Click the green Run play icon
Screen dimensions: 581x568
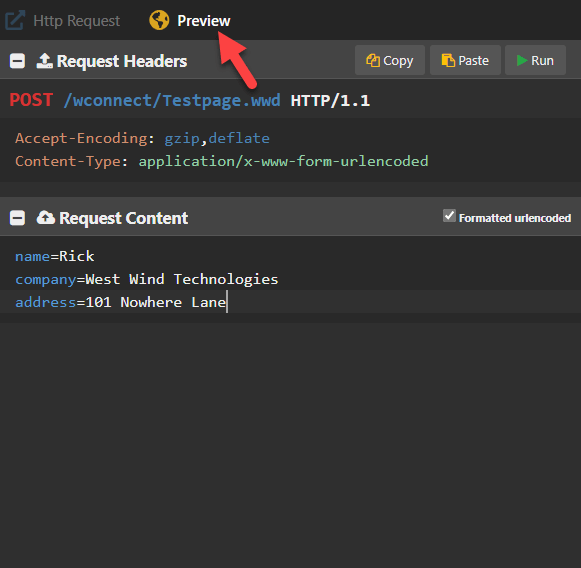tap(522, 60)
